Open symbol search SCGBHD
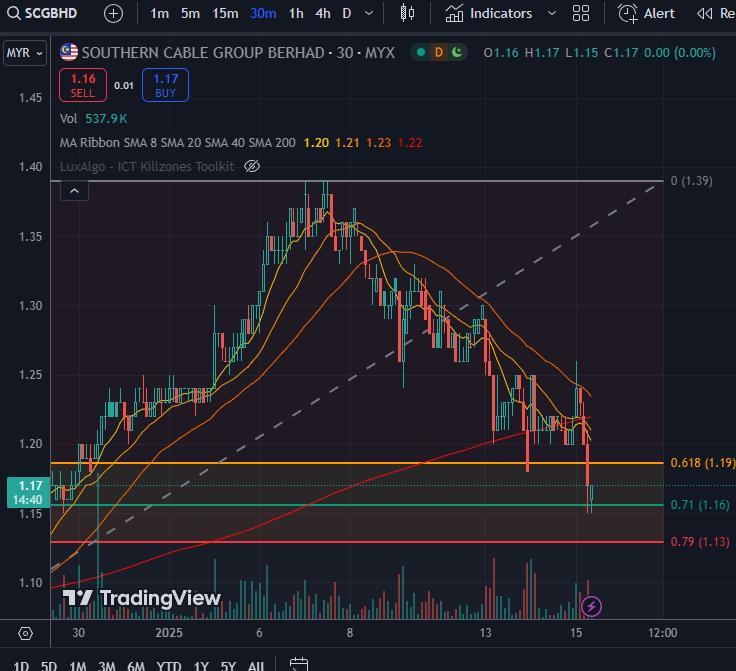 pyautogui.click(x=42, y=13)
